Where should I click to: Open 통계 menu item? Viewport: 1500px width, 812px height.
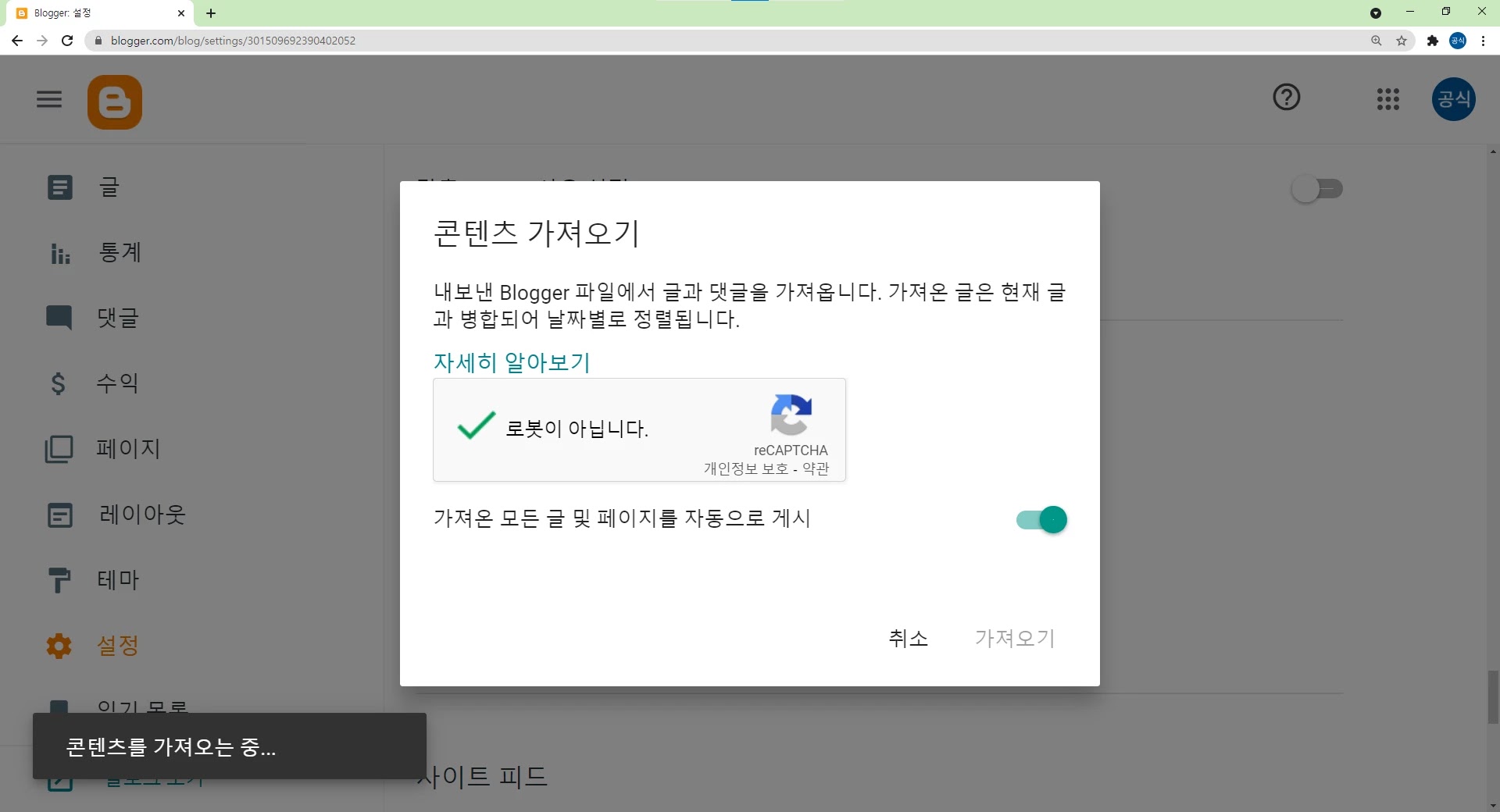pos(120,253)
